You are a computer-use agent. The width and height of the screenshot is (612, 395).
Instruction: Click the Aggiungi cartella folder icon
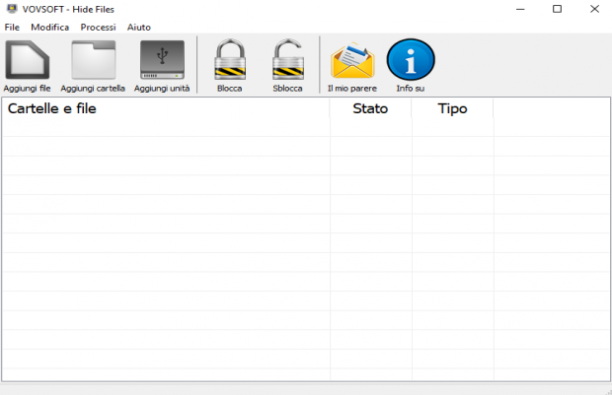pyautogui.click(x=93, y=60)
